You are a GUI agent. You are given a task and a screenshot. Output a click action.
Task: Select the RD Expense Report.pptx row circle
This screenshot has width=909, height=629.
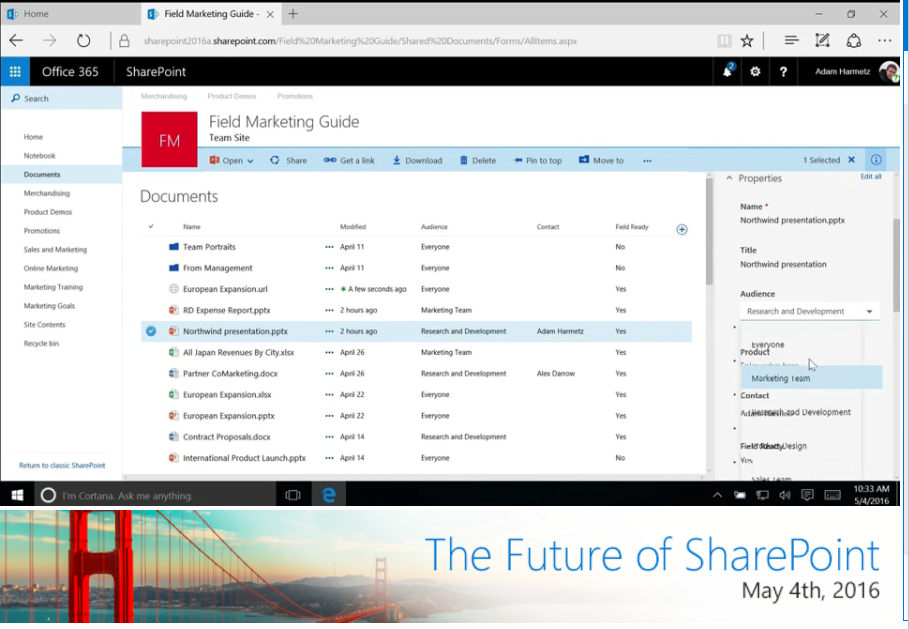(x=150, y=310)
